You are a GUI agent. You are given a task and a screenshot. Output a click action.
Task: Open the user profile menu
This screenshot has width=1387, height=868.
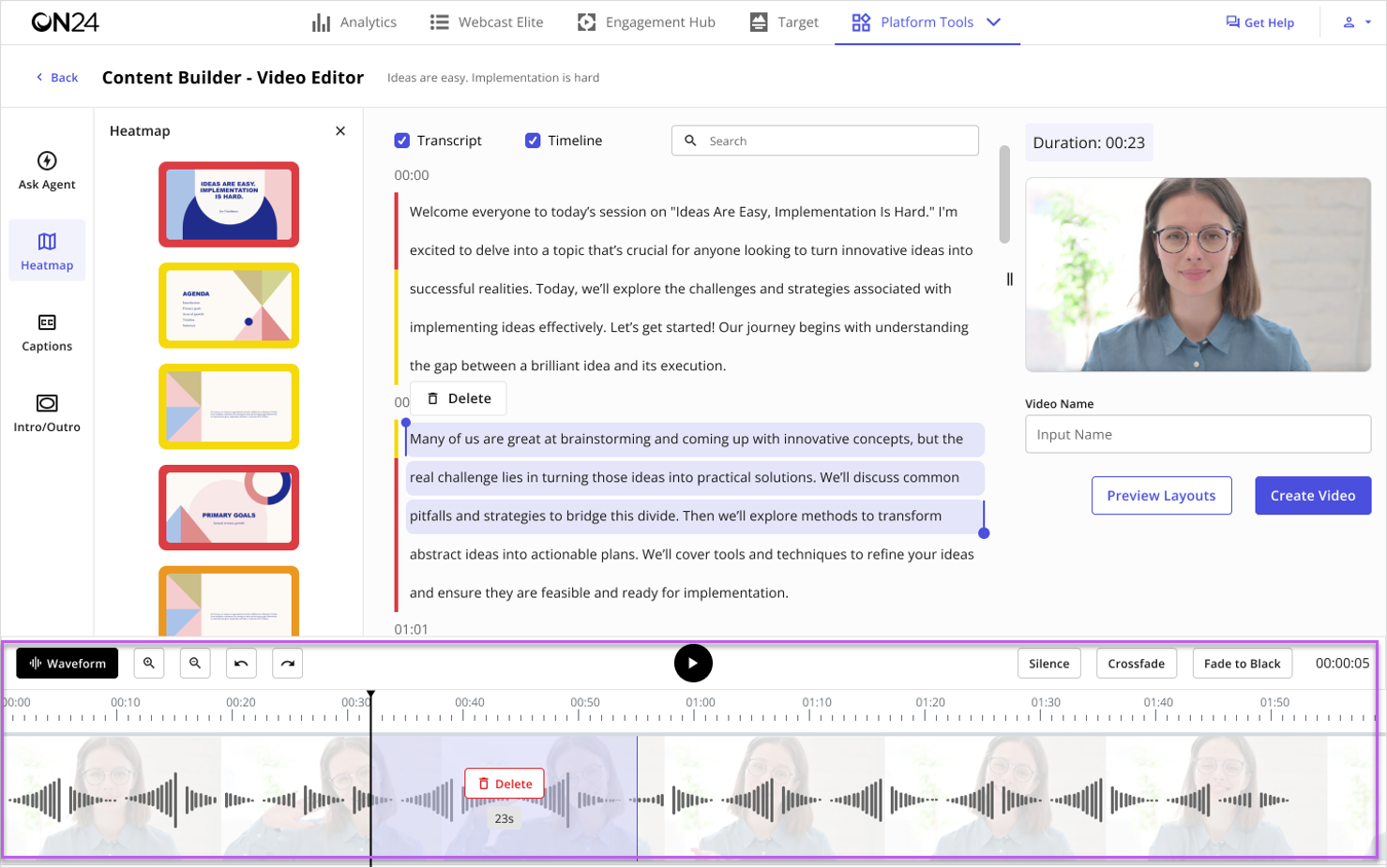coord(1357,22)
